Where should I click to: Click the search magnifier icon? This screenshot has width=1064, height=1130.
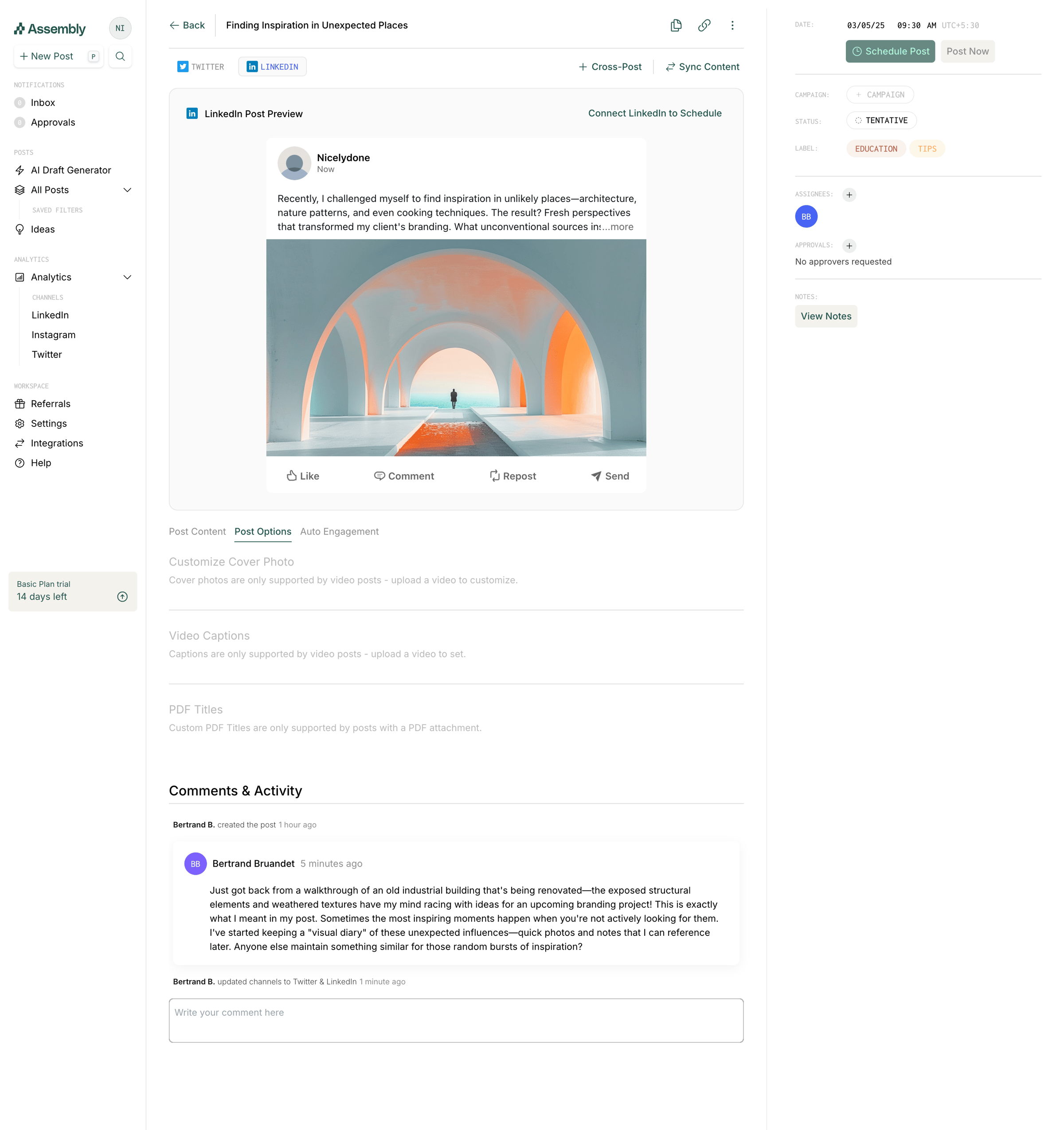pos(120,56)
